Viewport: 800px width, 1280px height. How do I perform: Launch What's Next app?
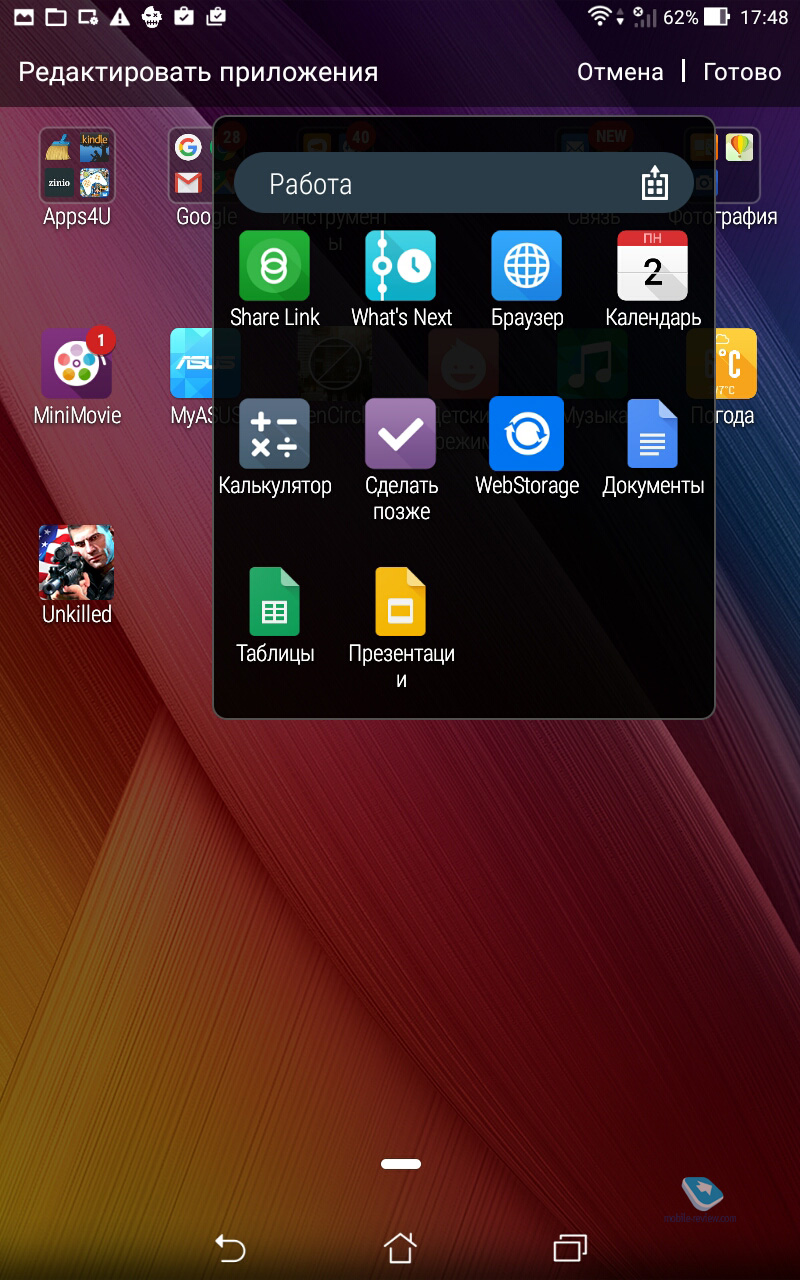[x=401, y=266]
